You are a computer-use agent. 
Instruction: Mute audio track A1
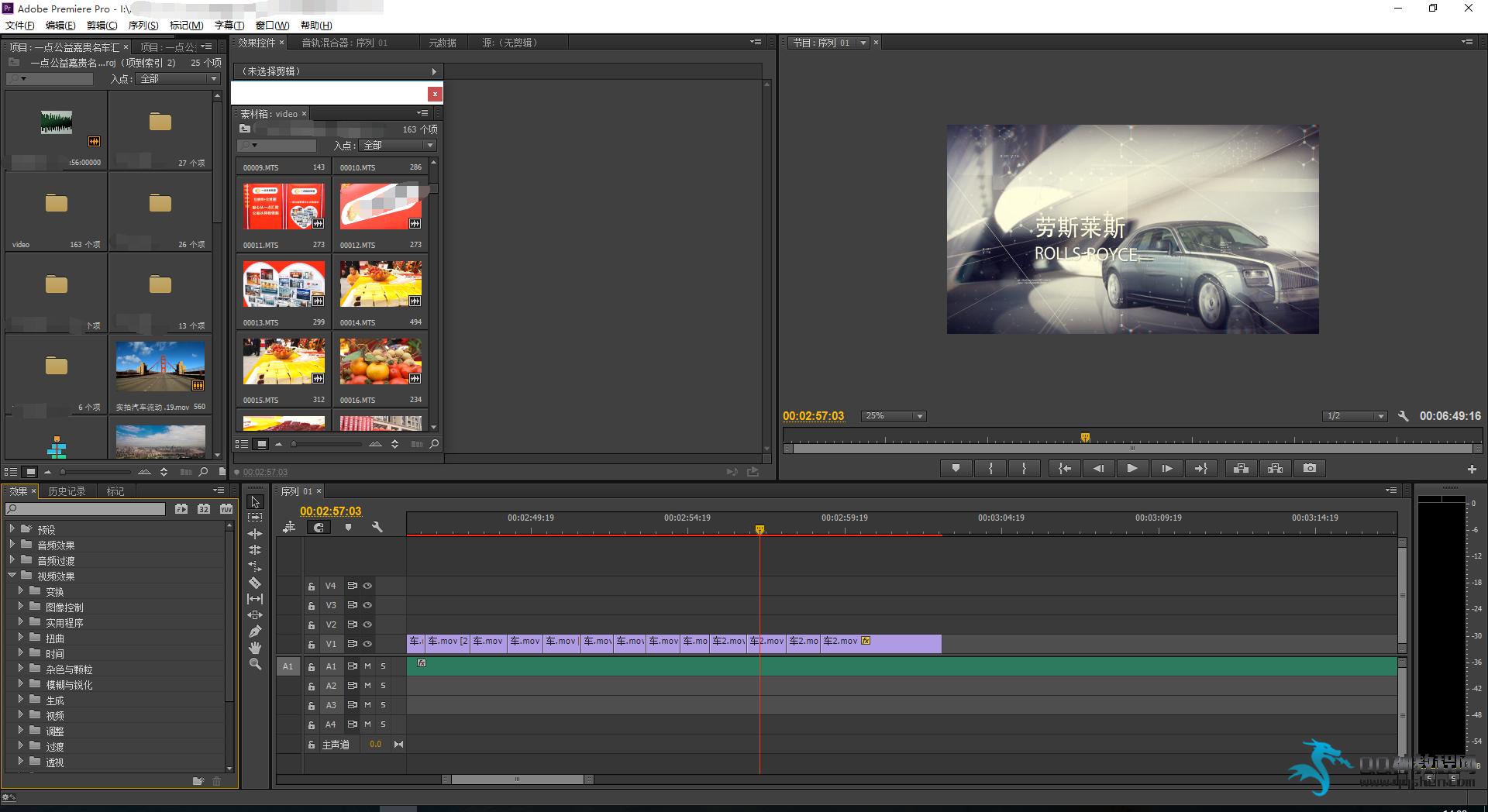[x=367, y=666]
